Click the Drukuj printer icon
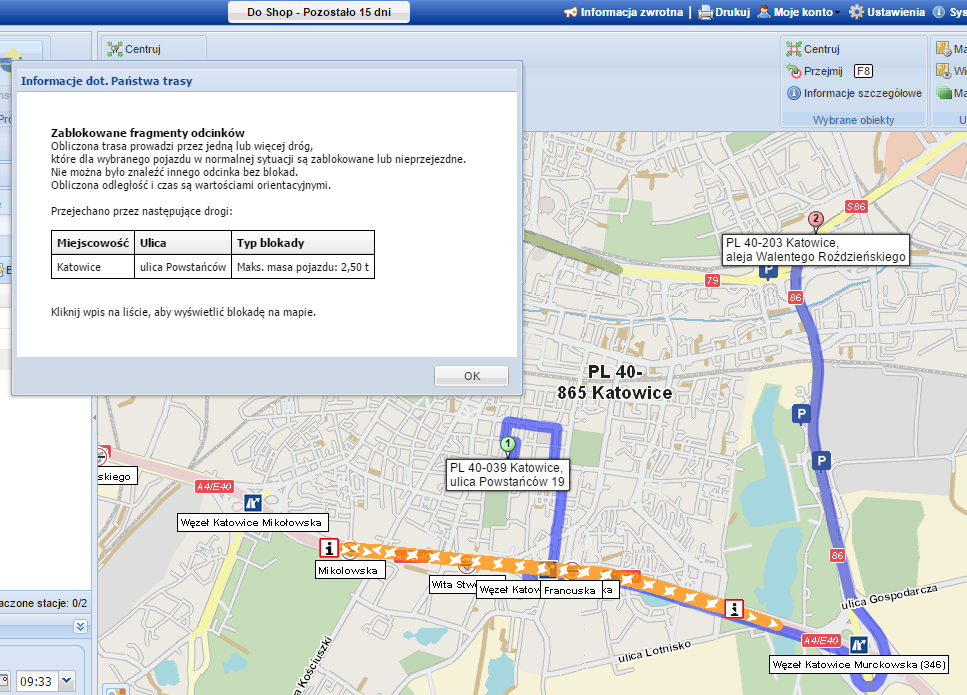The image size is (967, 695). [705, 12]
